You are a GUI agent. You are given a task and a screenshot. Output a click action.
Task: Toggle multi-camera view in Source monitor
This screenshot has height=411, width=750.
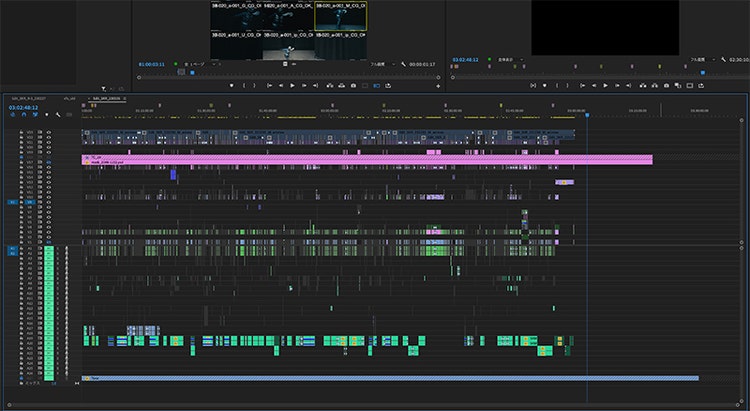[376, 86]
